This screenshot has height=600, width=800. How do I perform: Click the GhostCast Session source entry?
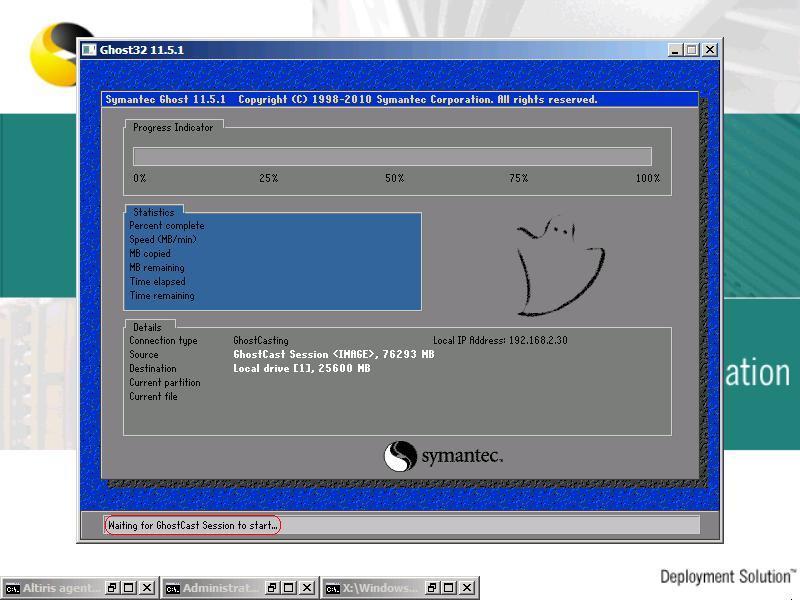coord(333,355)
